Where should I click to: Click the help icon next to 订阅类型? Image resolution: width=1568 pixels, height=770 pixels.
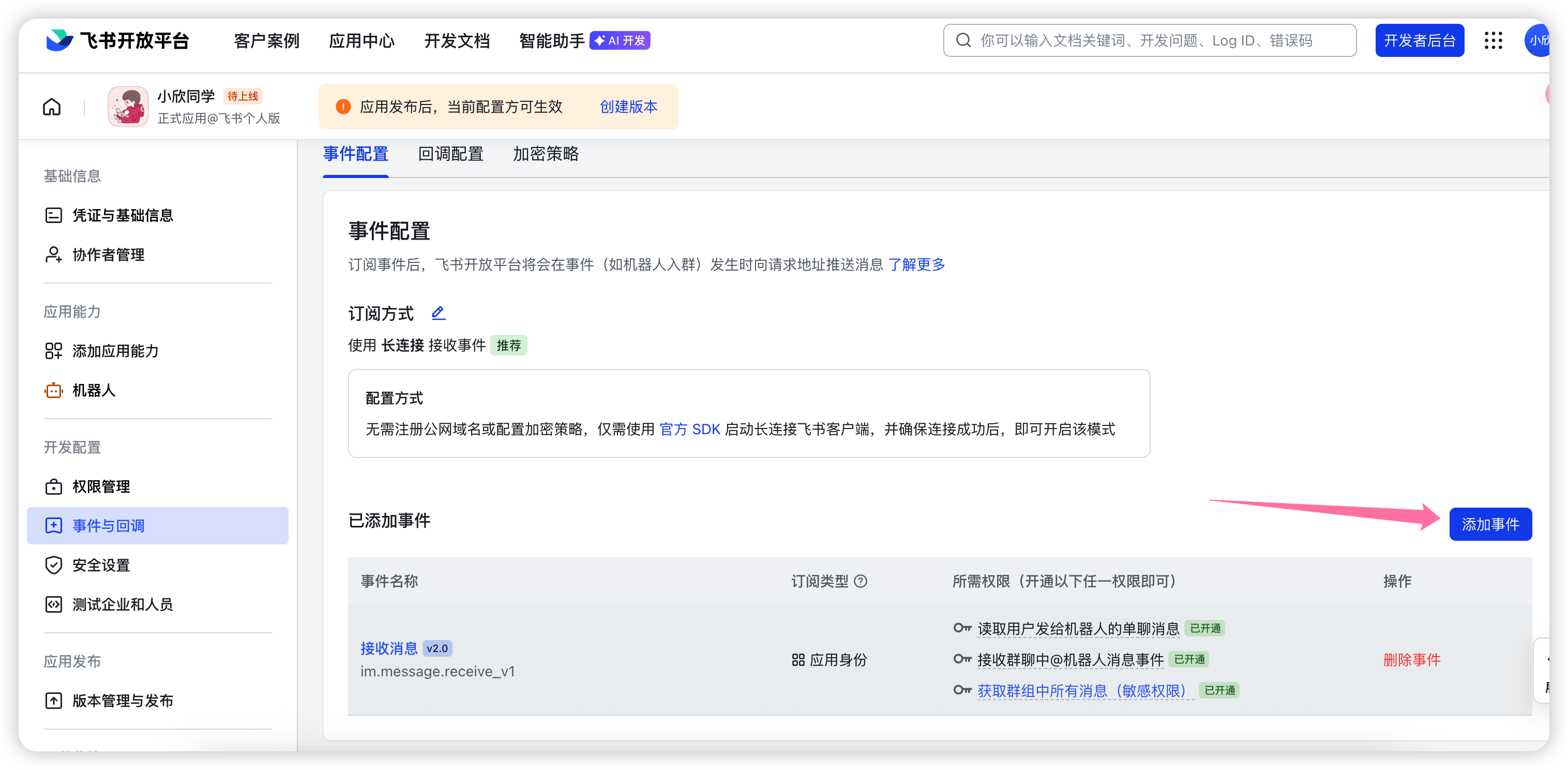[x=860, y=581]
